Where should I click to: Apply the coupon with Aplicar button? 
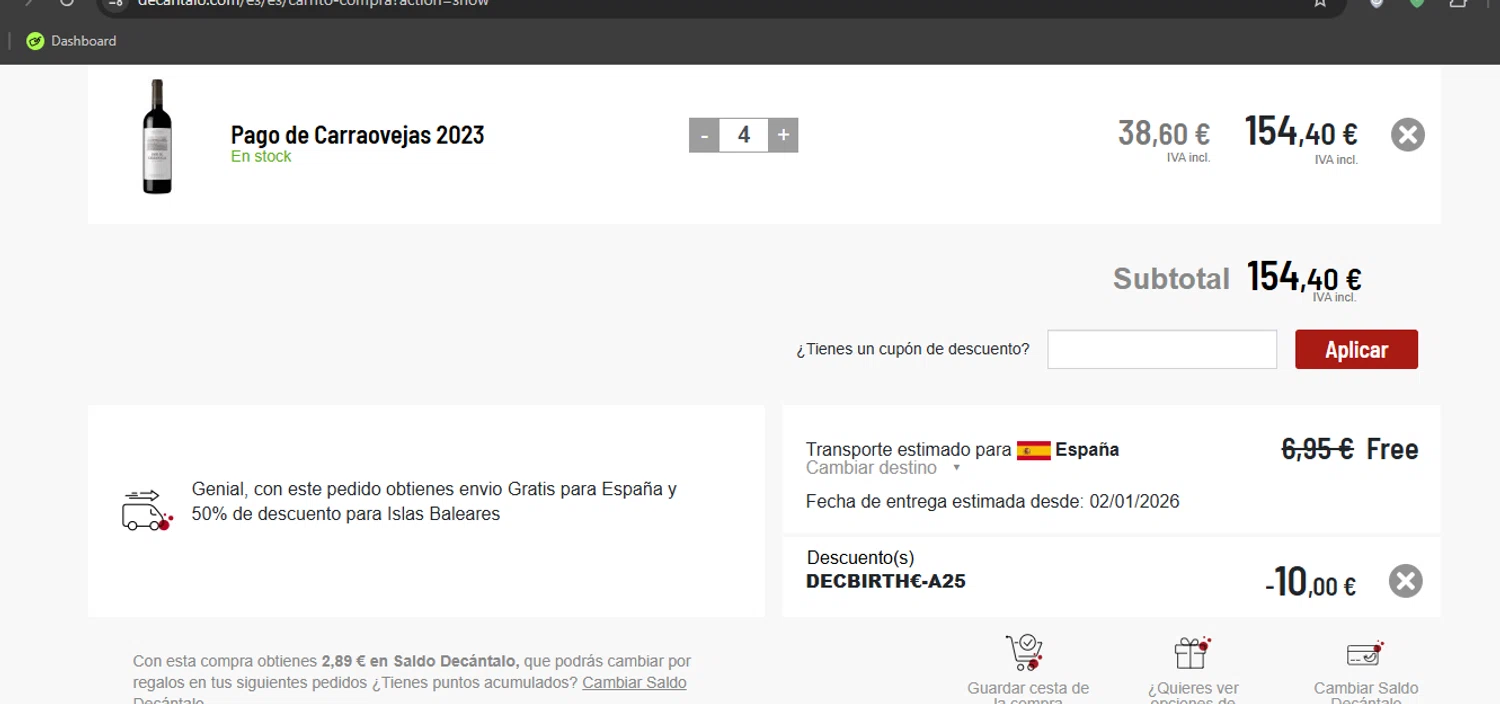(x=1356, y=349)
